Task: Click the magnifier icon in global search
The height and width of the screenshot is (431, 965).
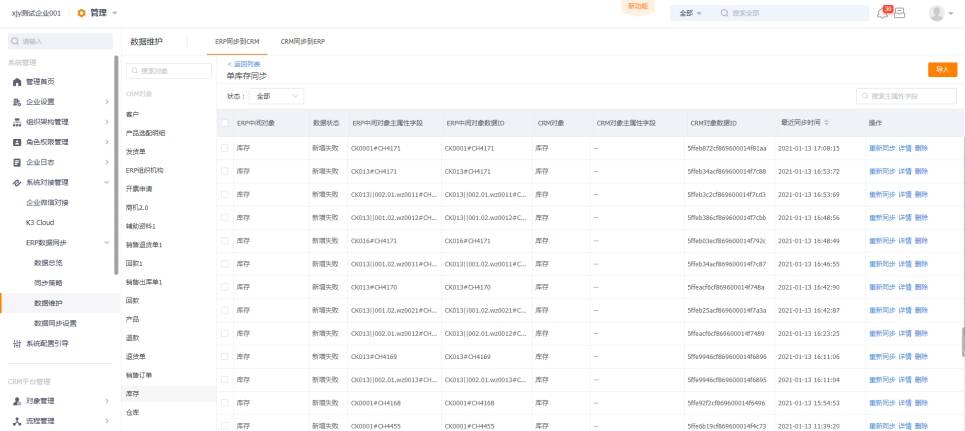Action: click(724, 13)
